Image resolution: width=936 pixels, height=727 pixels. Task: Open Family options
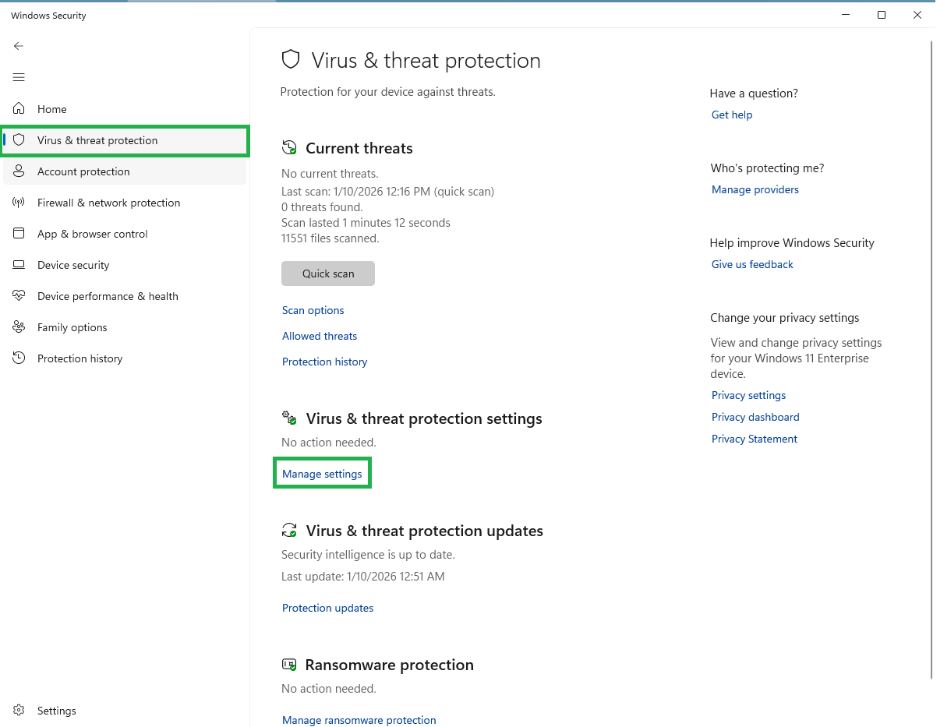click(x=72, y=327)
